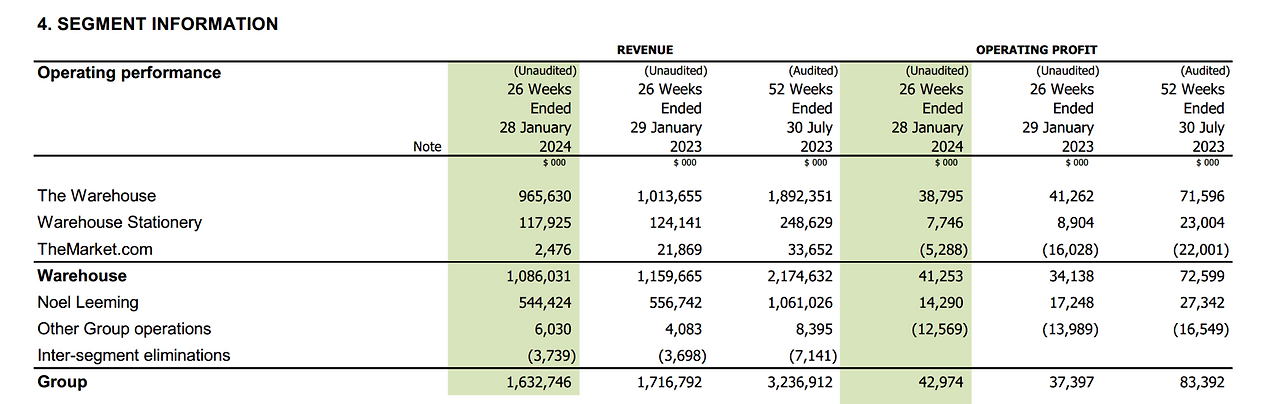Click Warehouse subtotal revenue 1,159,665
The width and height of the screenshot is (1280, 404).
(x=669, y=276)
